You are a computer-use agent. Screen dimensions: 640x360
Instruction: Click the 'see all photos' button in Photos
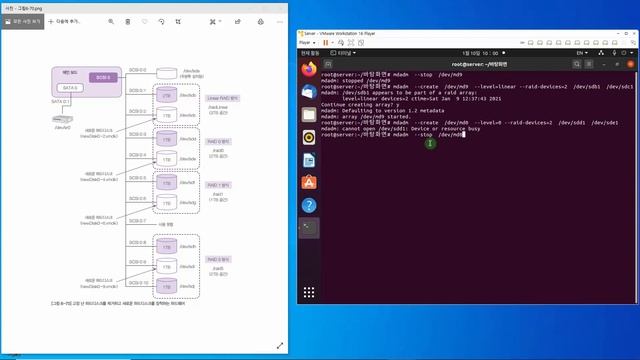click(x=23, y=22)
